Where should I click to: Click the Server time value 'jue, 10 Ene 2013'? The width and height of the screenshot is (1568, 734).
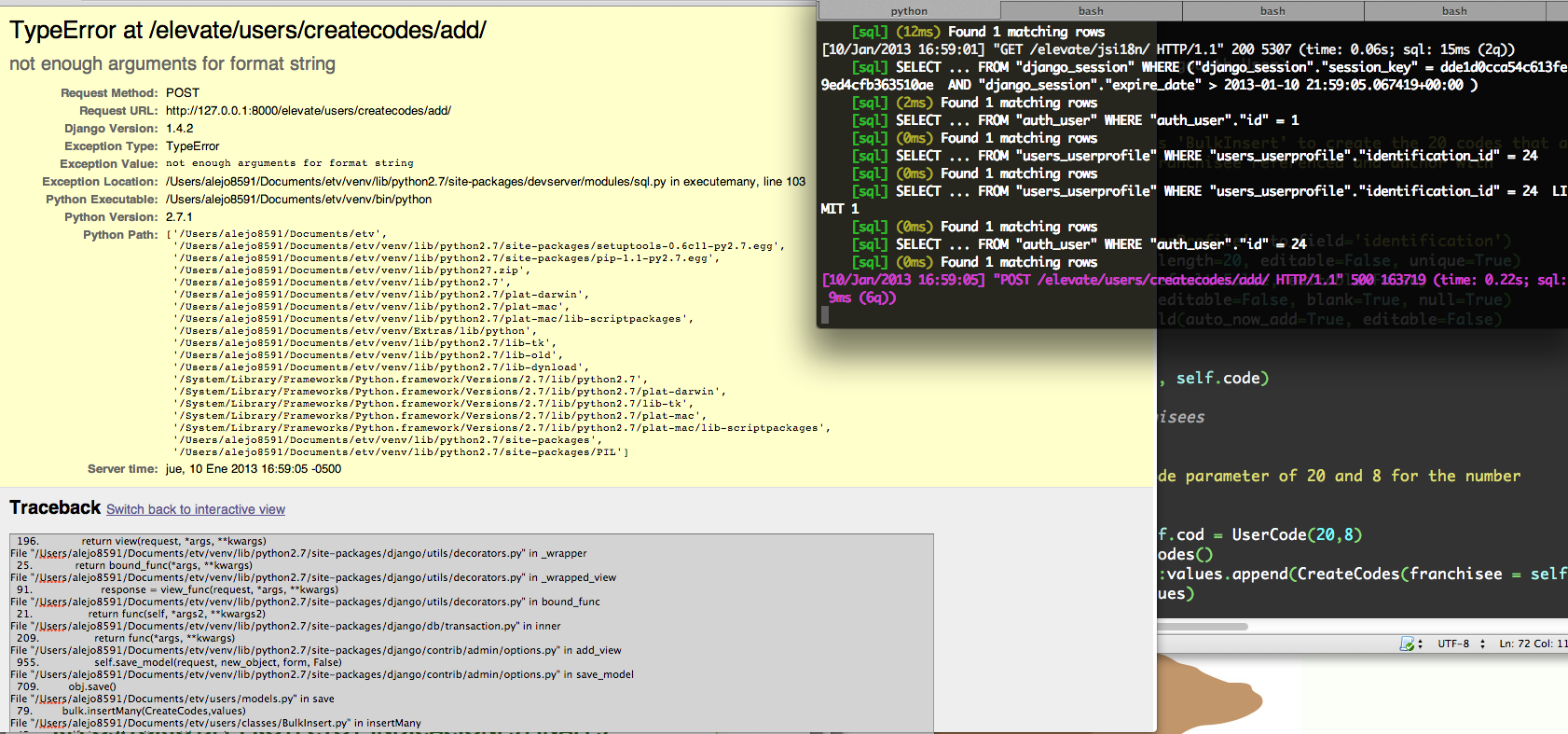(254, 468)
